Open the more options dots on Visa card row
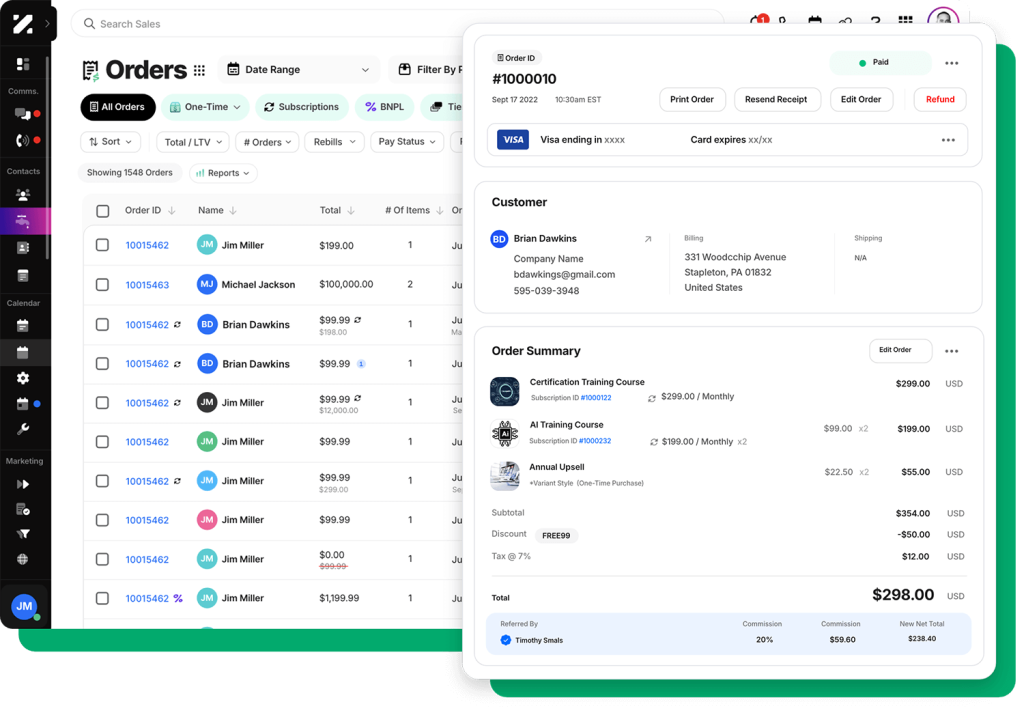 pyautogui.click(x=948, y=140)
